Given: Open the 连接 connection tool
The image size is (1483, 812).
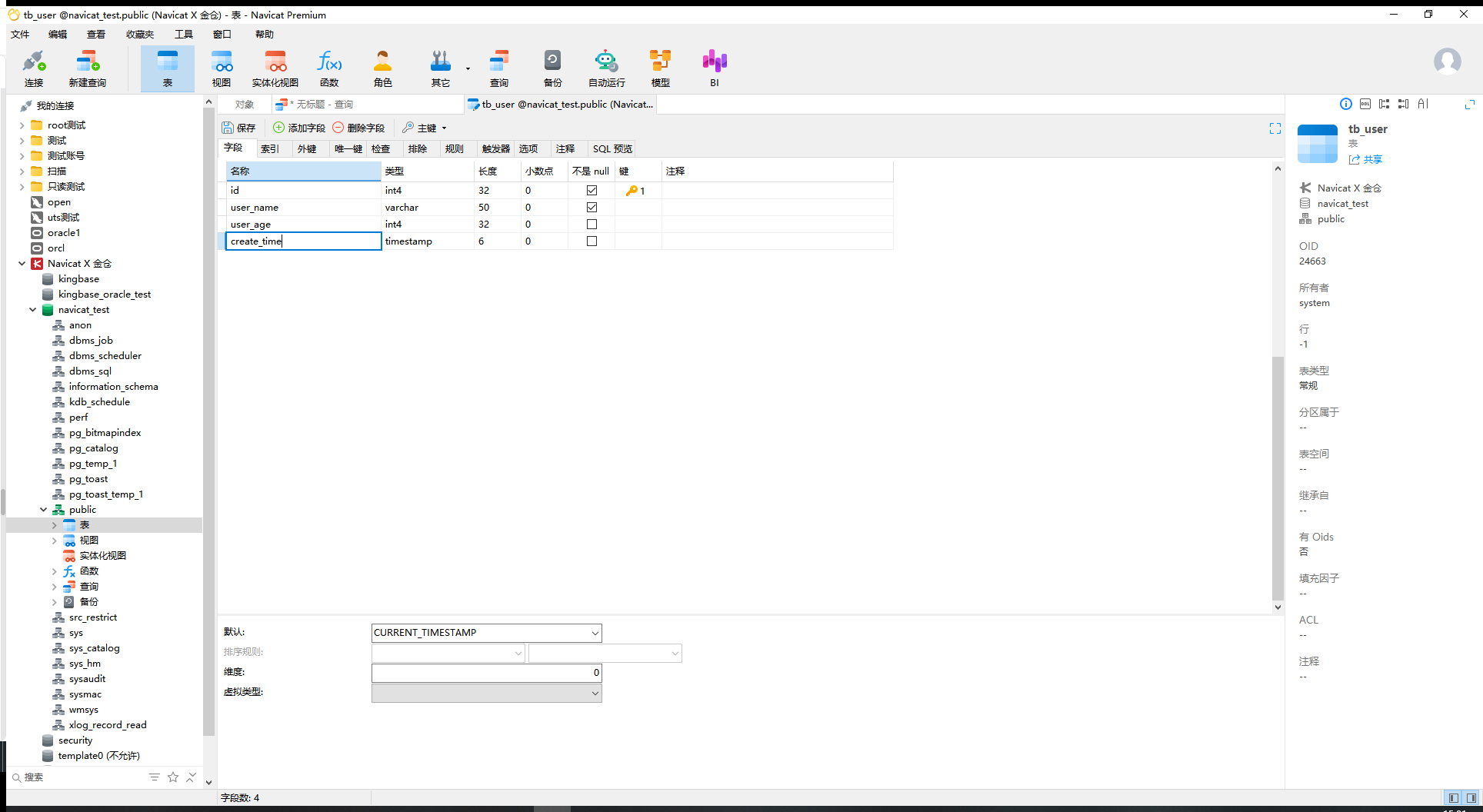Looking at the screenshot, I should coord(34,68).
